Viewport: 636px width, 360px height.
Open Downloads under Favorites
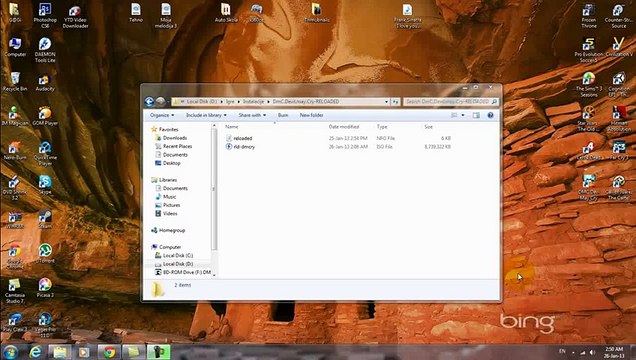pyautogui.click(x=175, y=138)
